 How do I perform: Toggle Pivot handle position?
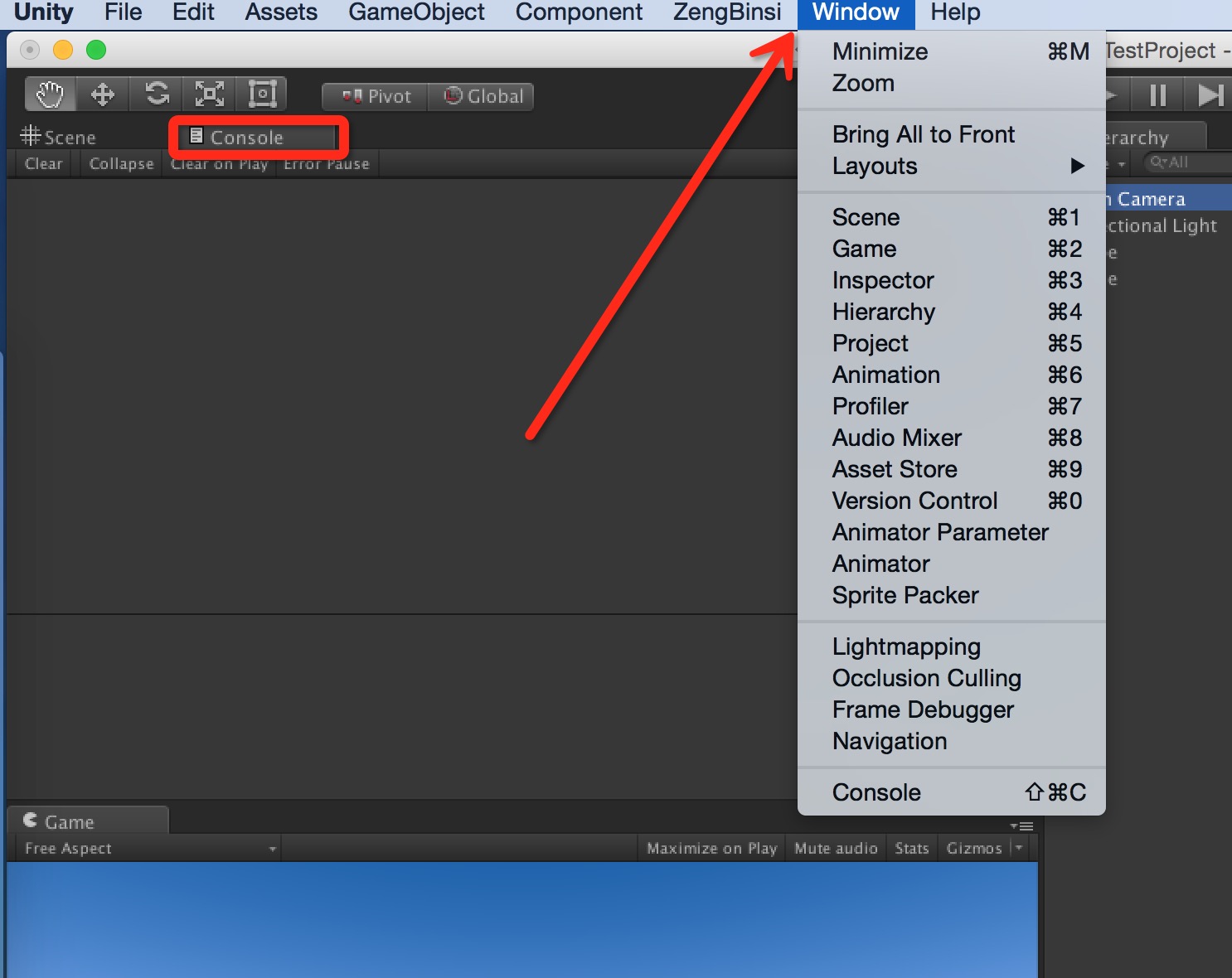click(376, 96)
